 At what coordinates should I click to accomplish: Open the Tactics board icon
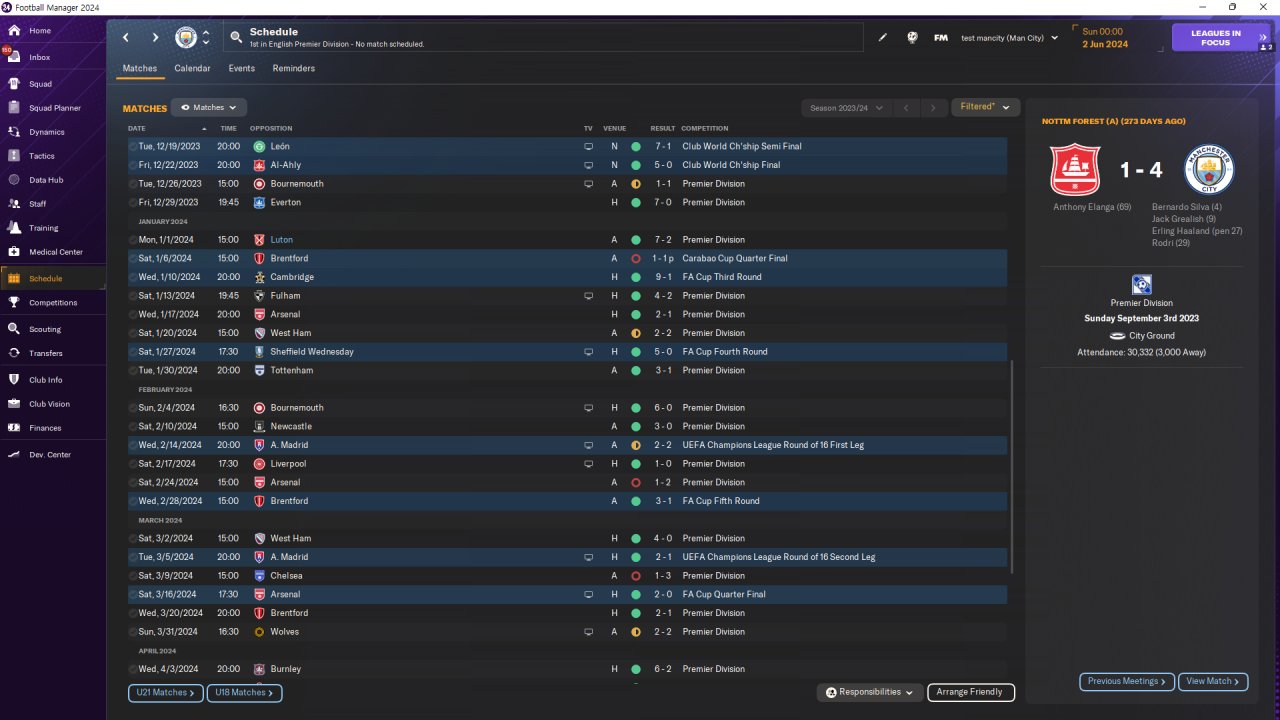pos(14,156)
